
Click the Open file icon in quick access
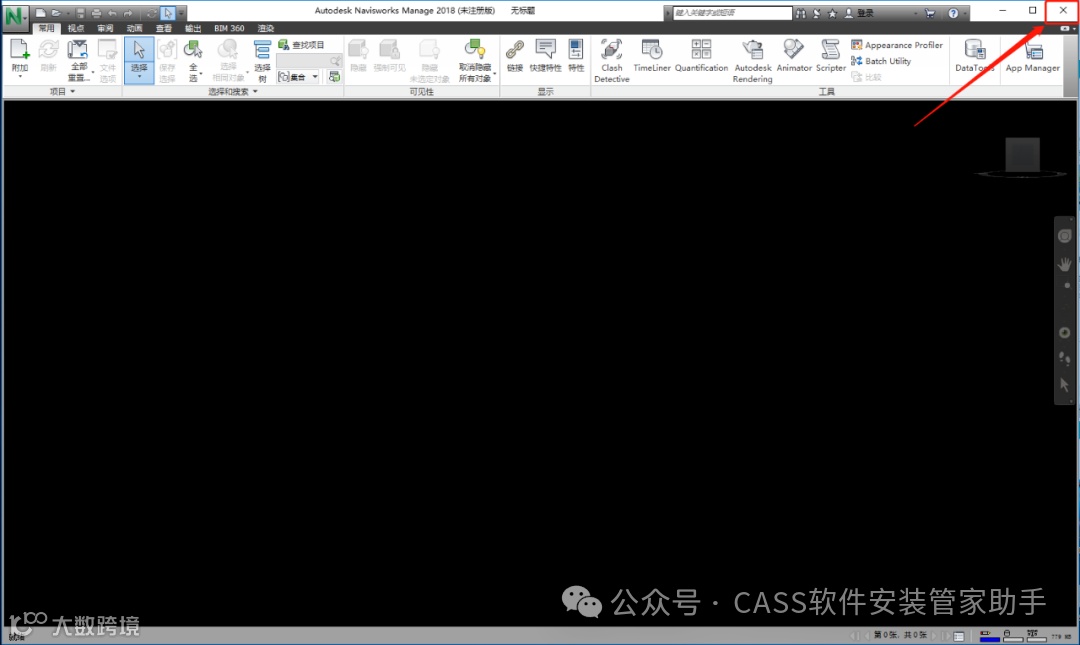[x=56, y=13]
